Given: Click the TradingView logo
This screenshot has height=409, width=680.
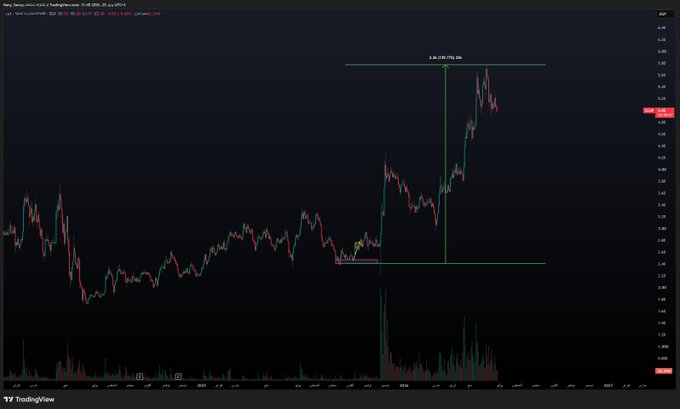Looking at the screenshot, I should [x=29, y=399].
